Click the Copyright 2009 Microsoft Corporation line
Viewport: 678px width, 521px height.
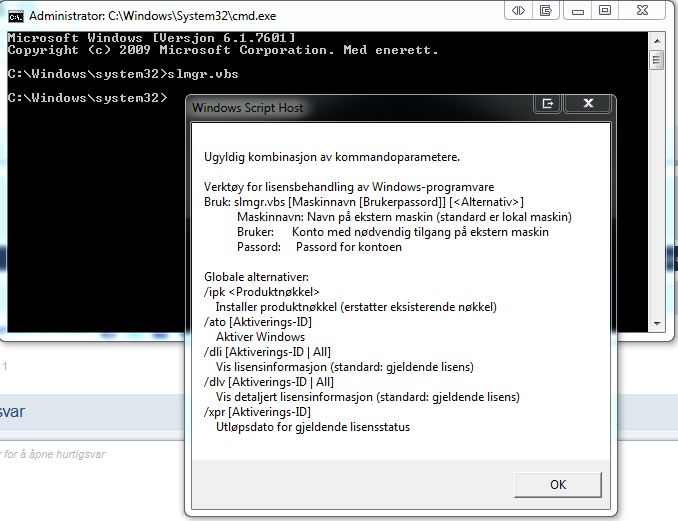click(223, 50)
